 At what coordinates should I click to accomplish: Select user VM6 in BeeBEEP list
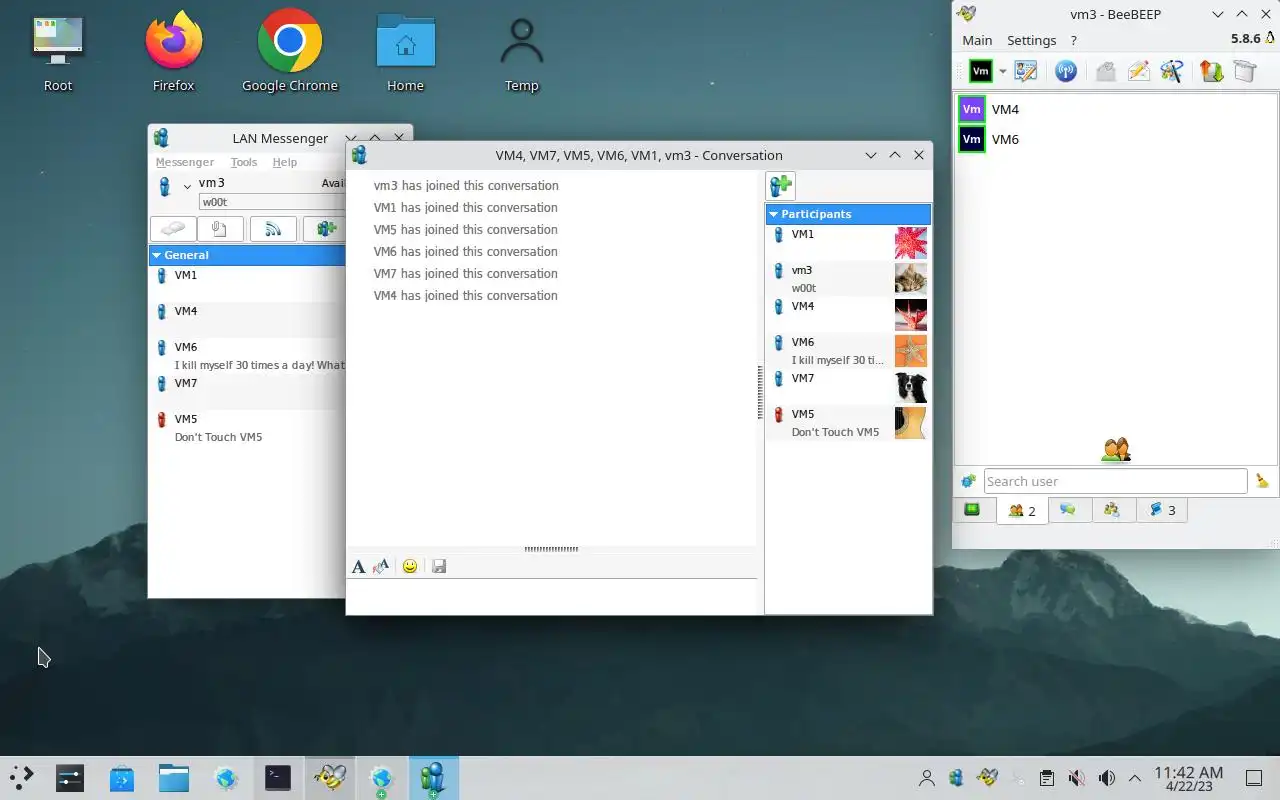pyautogui.click(x=1116, y=139)
